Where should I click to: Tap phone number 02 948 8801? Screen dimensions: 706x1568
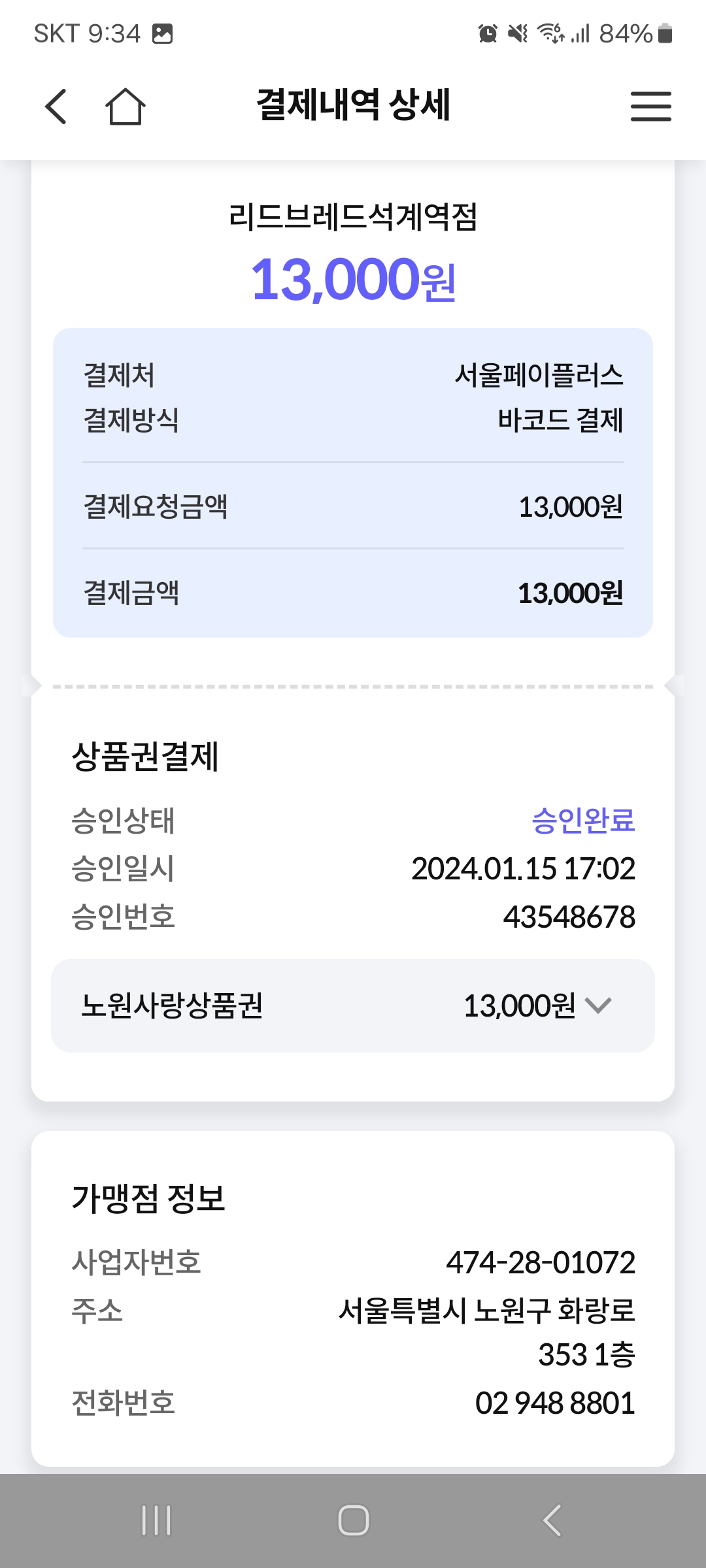click(x=555, y=1403)
